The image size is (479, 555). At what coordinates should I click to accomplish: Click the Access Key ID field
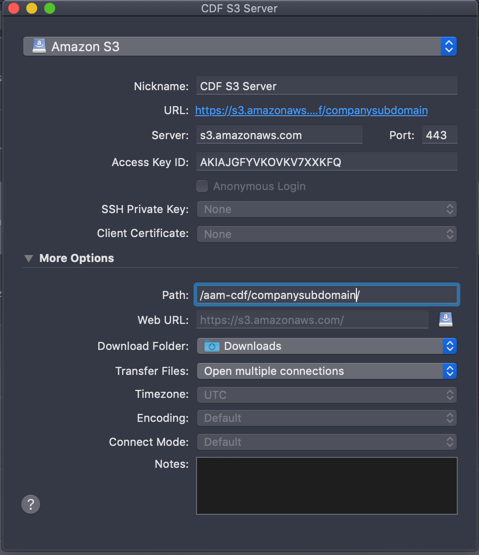(327, 162)
